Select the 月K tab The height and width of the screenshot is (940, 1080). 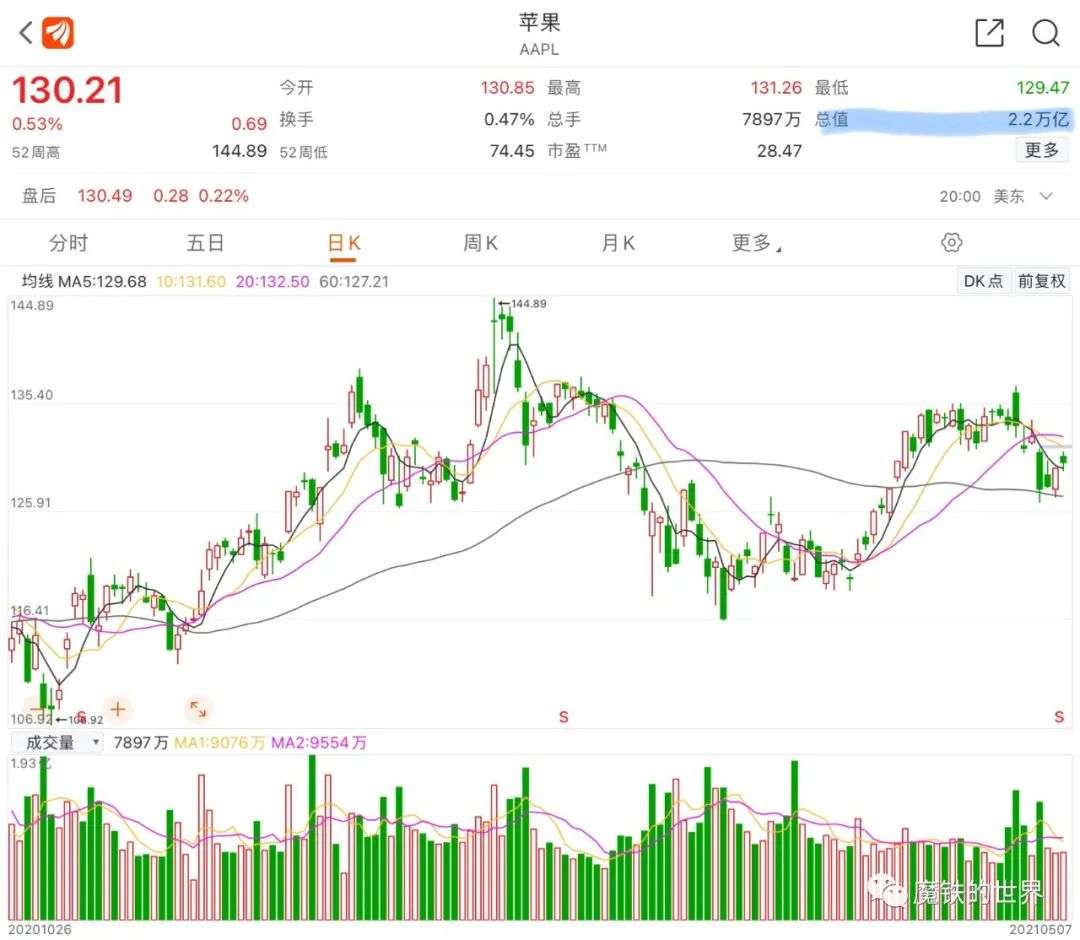click(618, 243)
